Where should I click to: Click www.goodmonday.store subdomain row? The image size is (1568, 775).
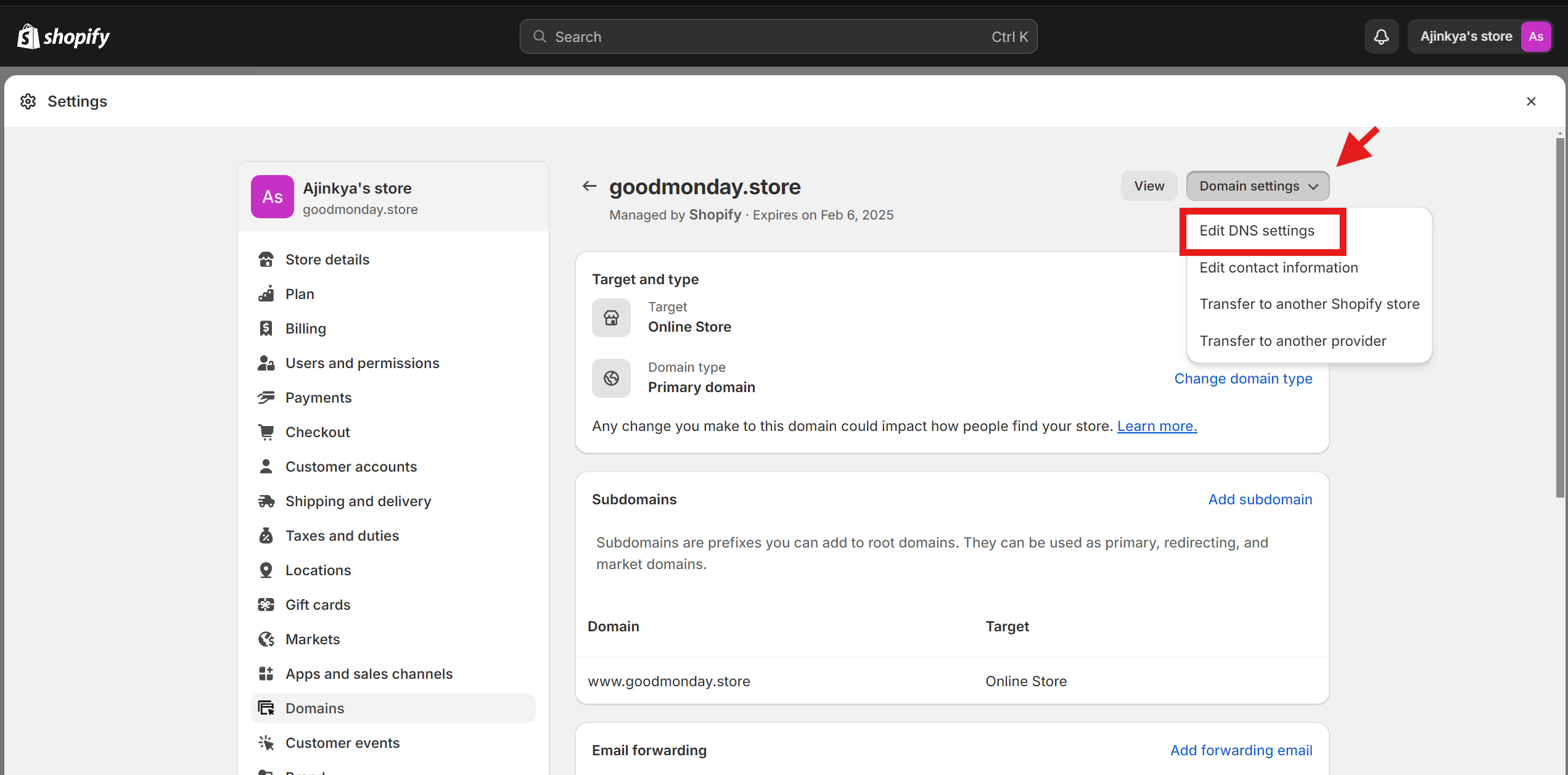click(952, 681)
